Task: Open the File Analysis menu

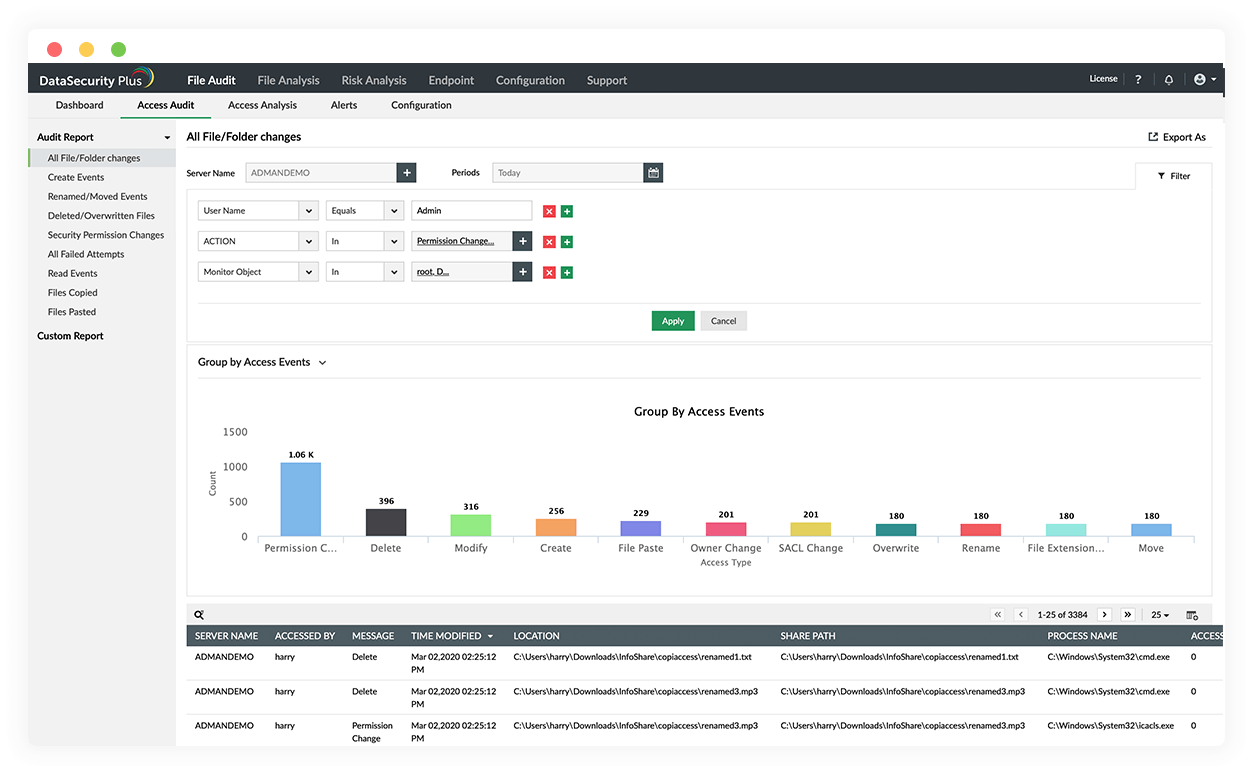Action: pos(288,80)
